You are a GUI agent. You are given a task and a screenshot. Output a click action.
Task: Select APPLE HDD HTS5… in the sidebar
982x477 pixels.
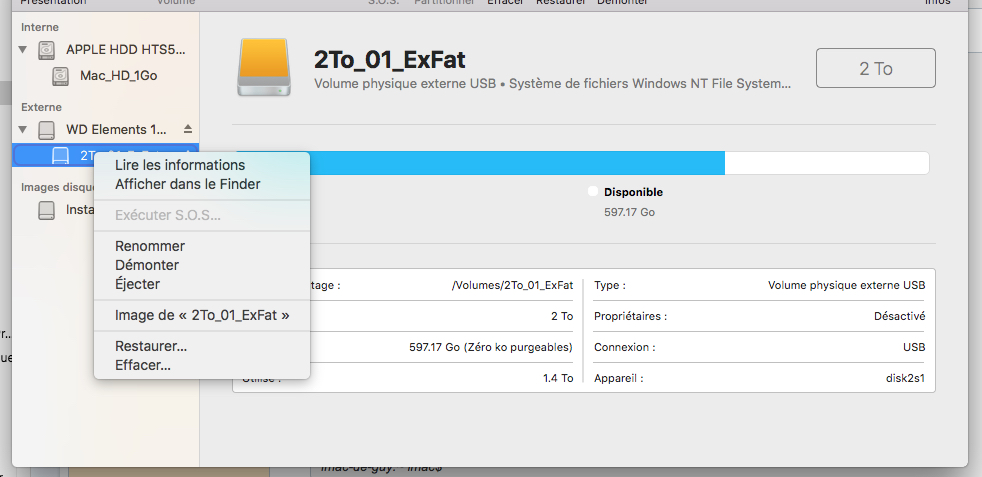126,49
